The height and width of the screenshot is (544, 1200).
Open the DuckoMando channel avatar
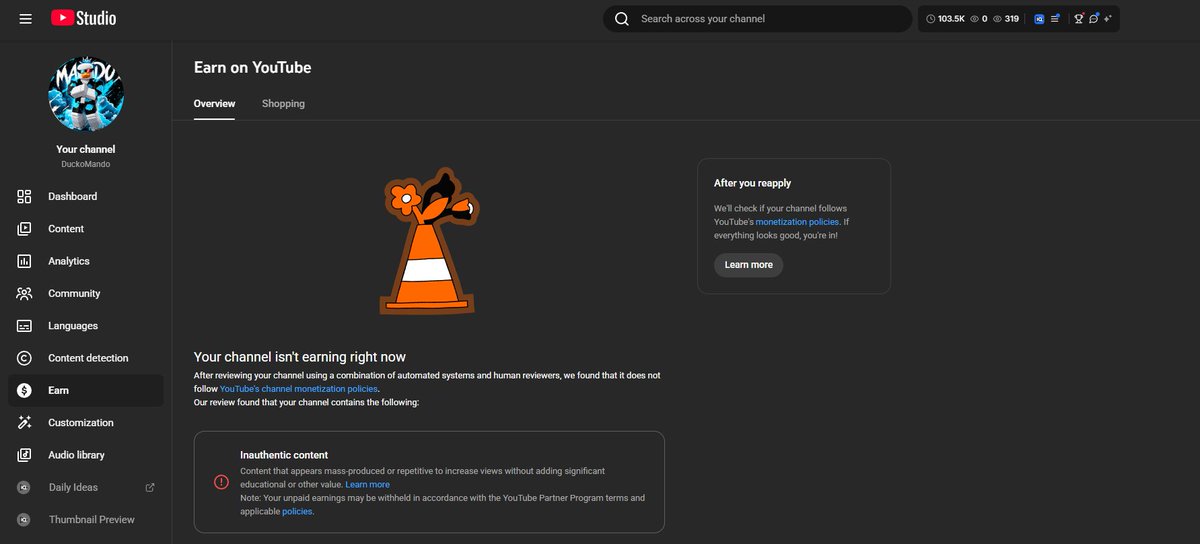point(86,94)
